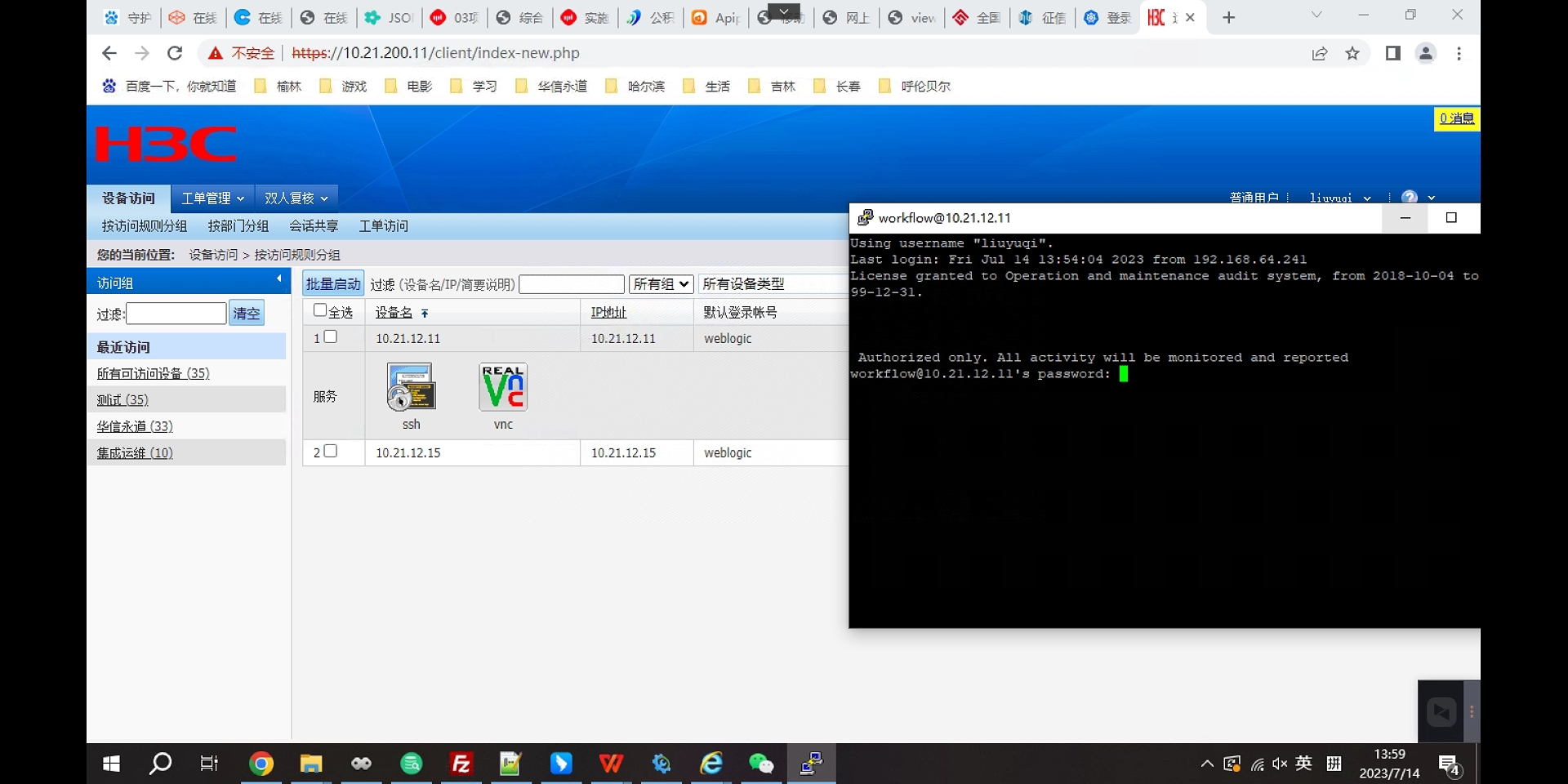Open the browser side panel icon
This screenshot has height=784, width=1568.
[1393, 53]
